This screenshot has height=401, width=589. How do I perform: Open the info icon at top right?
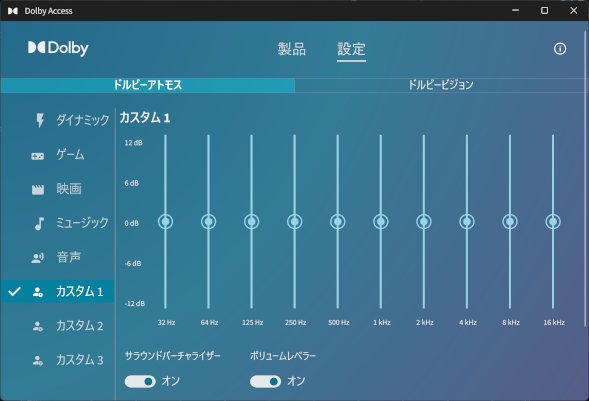560,49
